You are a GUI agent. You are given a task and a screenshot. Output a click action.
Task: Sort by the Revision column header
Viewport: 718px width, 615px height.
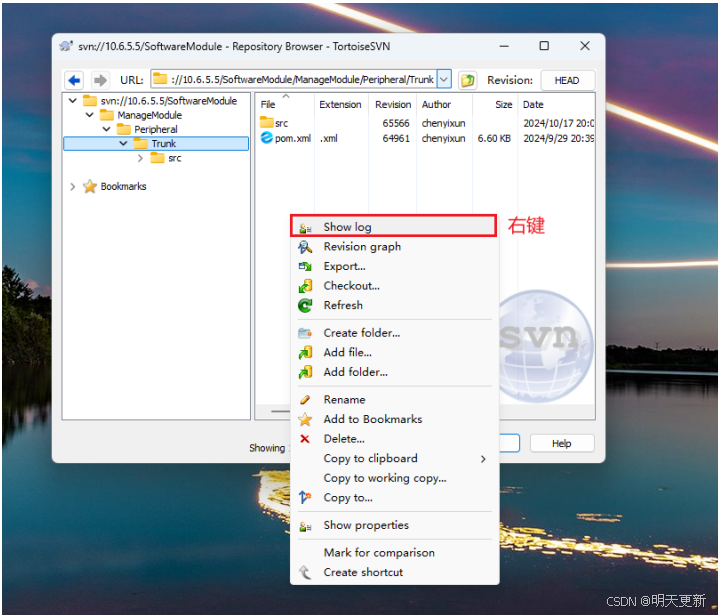(393, 104)
